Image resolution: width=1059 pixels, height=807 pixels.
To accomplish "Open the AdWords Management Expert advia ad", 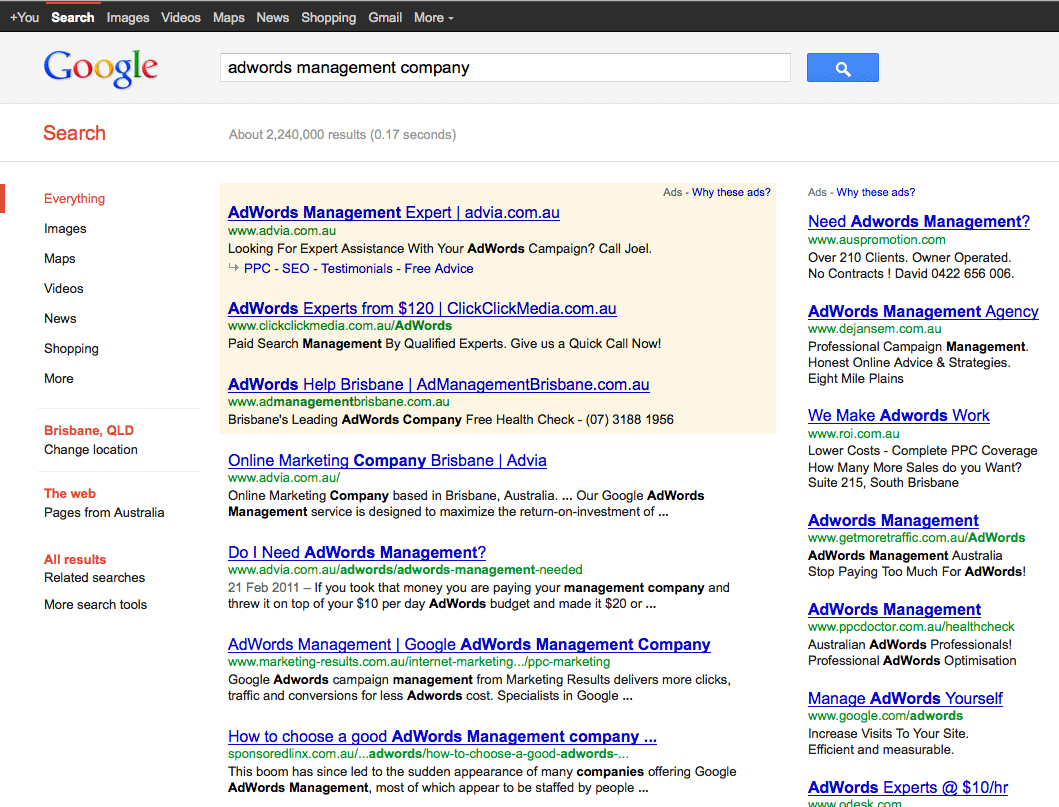I will tap(393, 212).
